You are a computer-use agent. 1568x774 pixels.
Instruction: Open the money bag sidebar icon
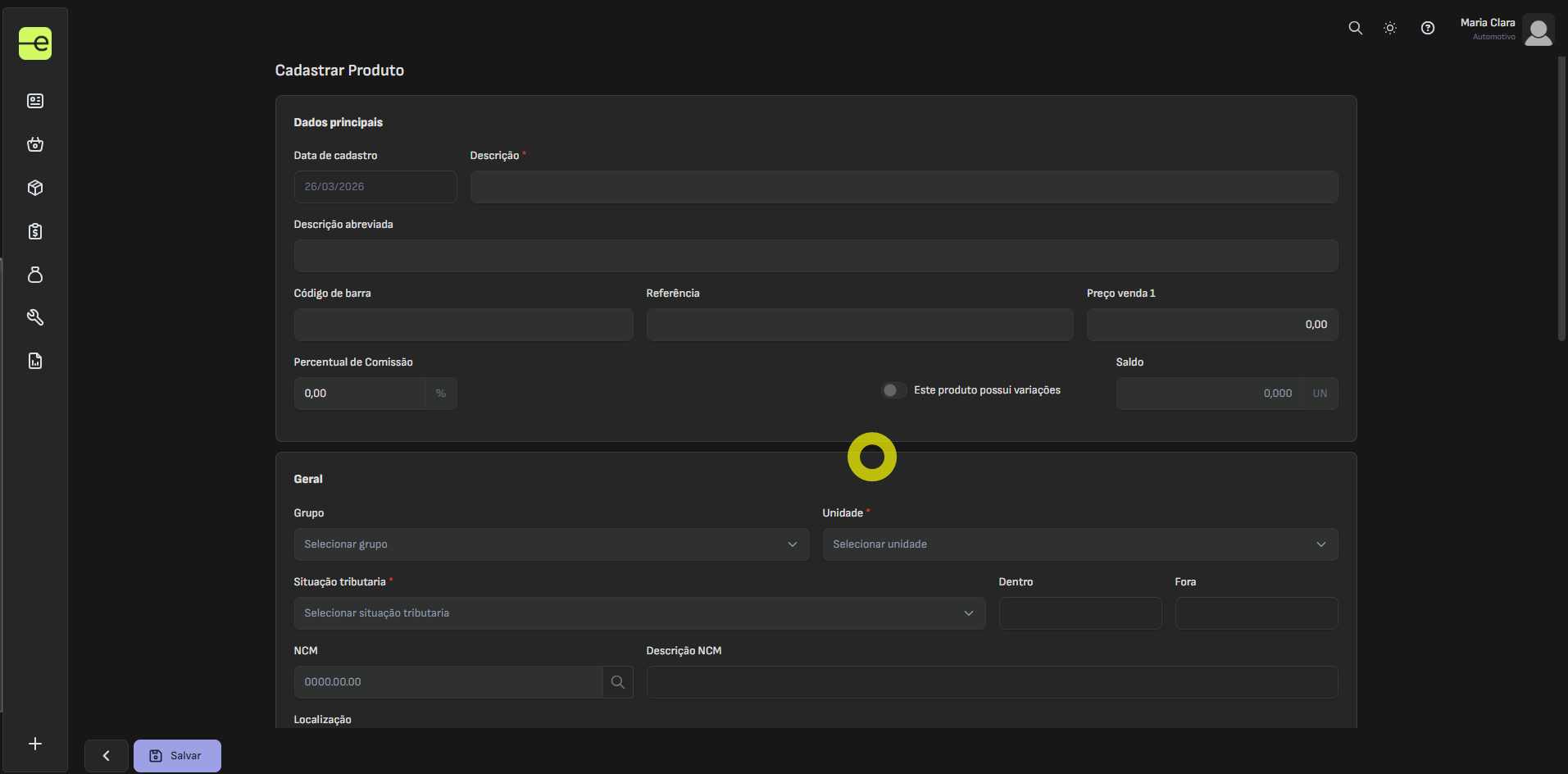coord(35,275)
